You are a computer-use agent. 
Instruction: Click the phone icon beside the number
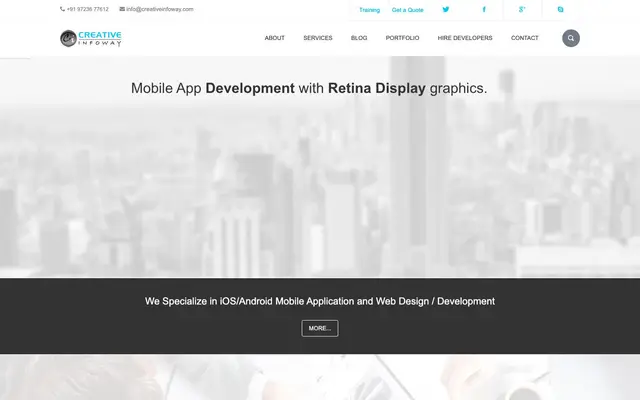click(x=62, y=9)
